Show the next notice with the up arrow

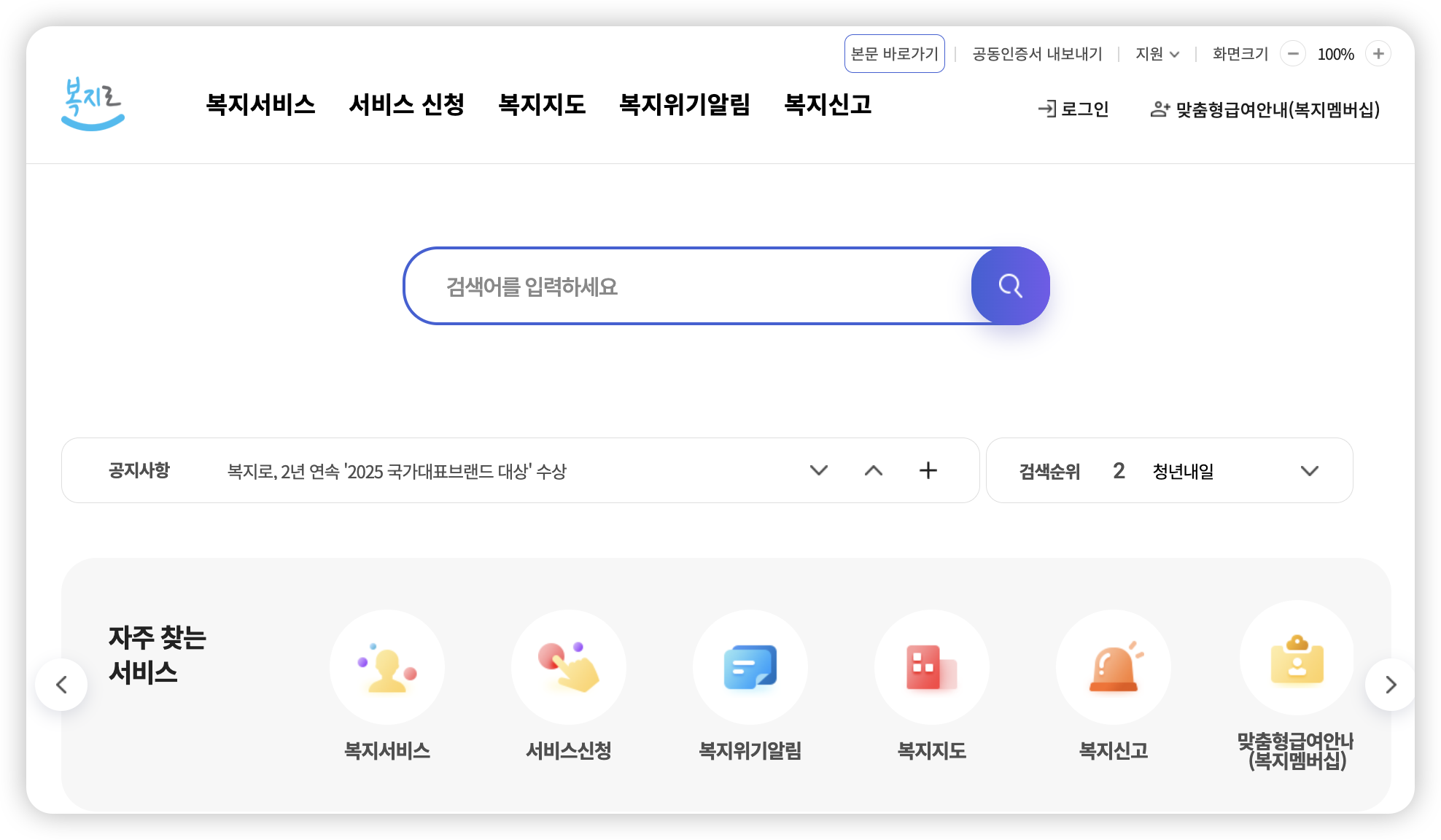point(873,470)
